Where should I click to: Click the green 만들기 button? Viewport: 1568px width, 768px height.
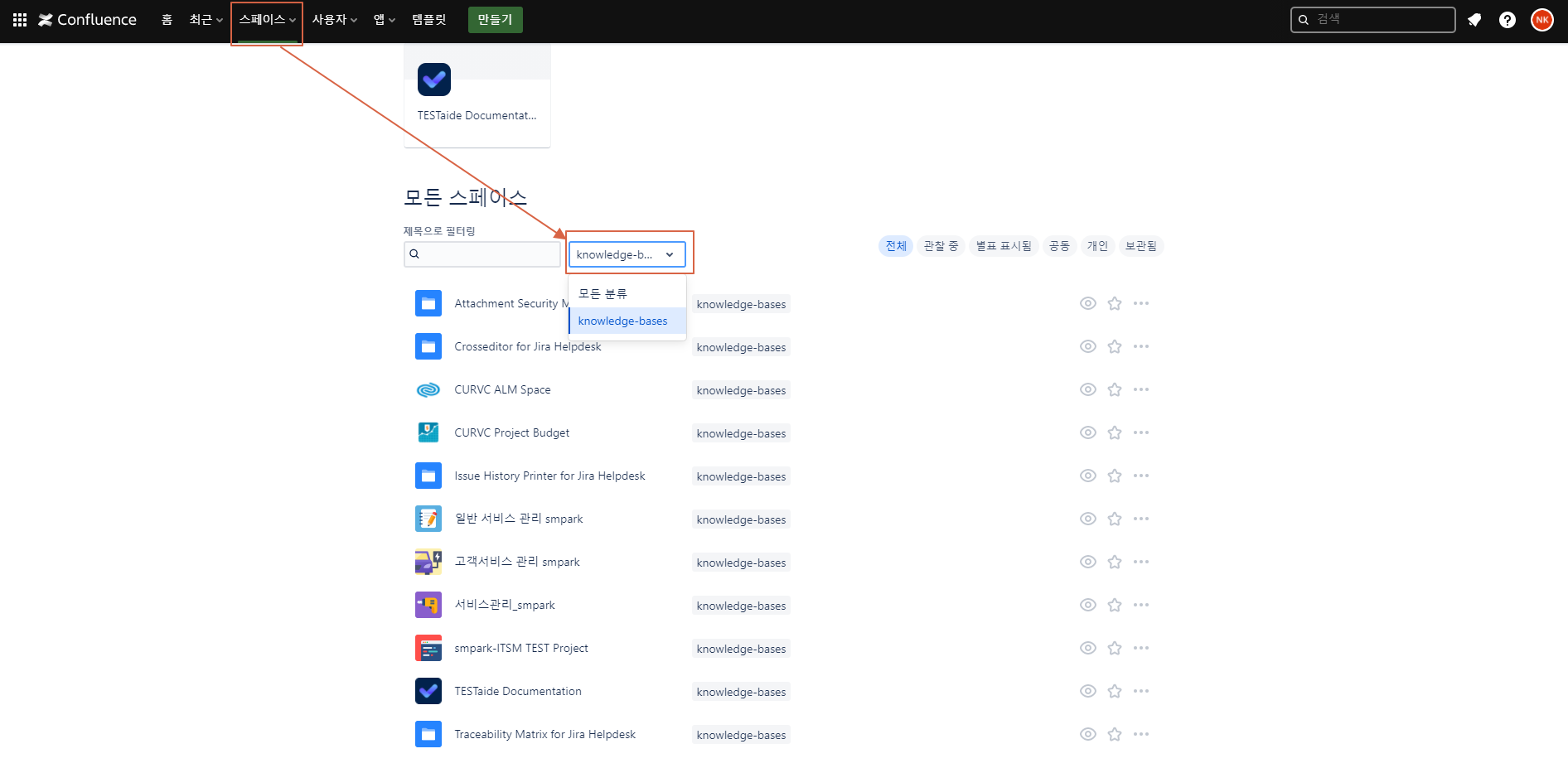[496, 20]
